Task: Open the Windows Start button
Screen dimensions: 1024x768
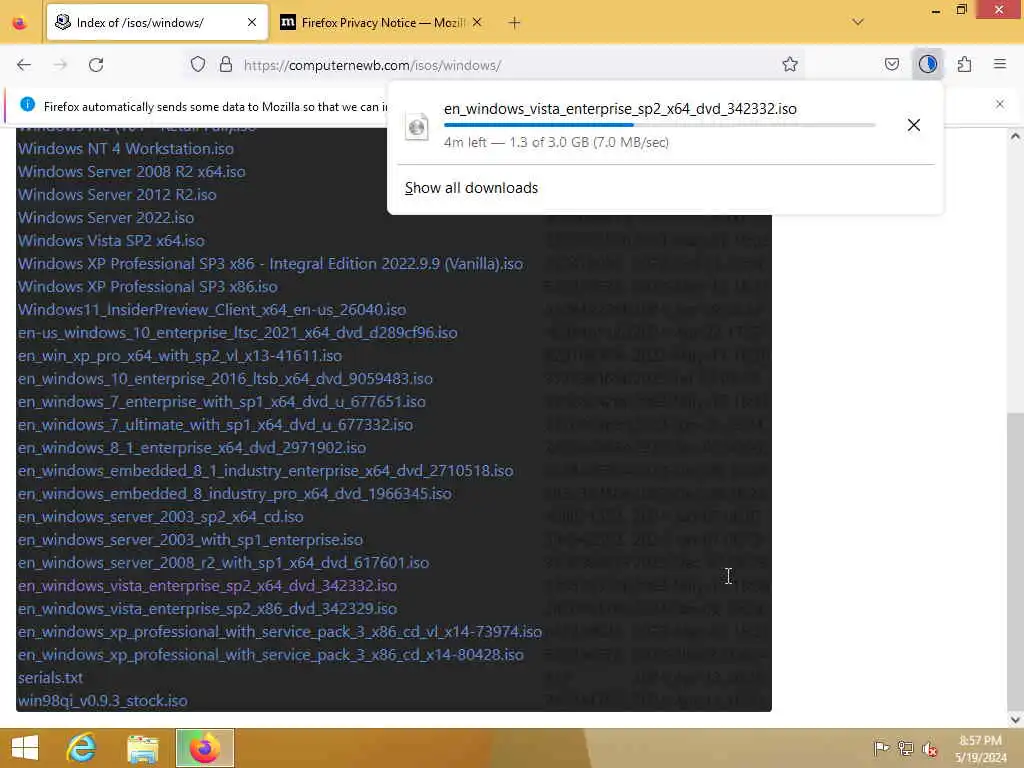Action: click(25, 748)
